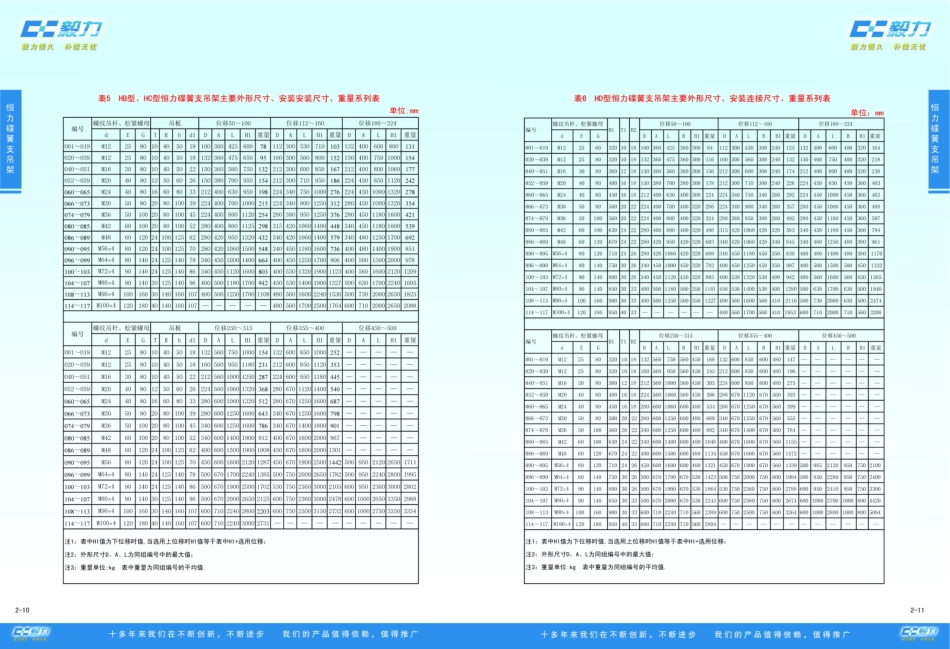Click 螺纹吊杆、松紧螺母 header in Table 5 upper section
This screenshot has height=649, width=950.
(121, 123)
